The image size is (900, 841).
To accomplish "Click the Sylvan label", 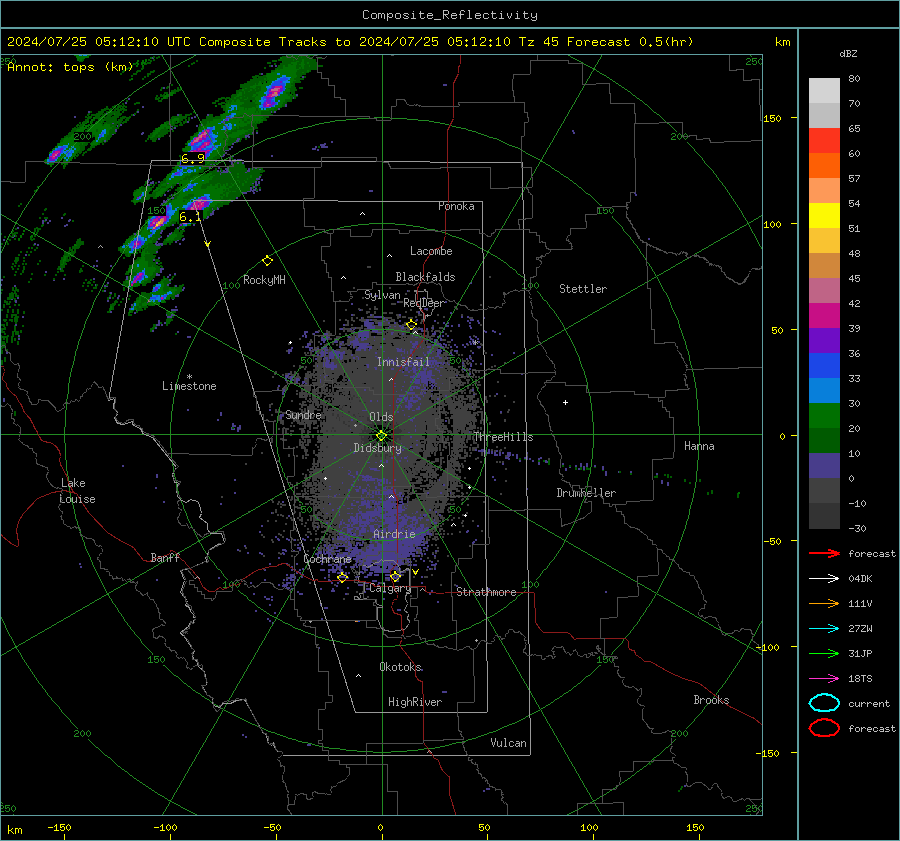I will pyautogui.click(x=382, y=295).
